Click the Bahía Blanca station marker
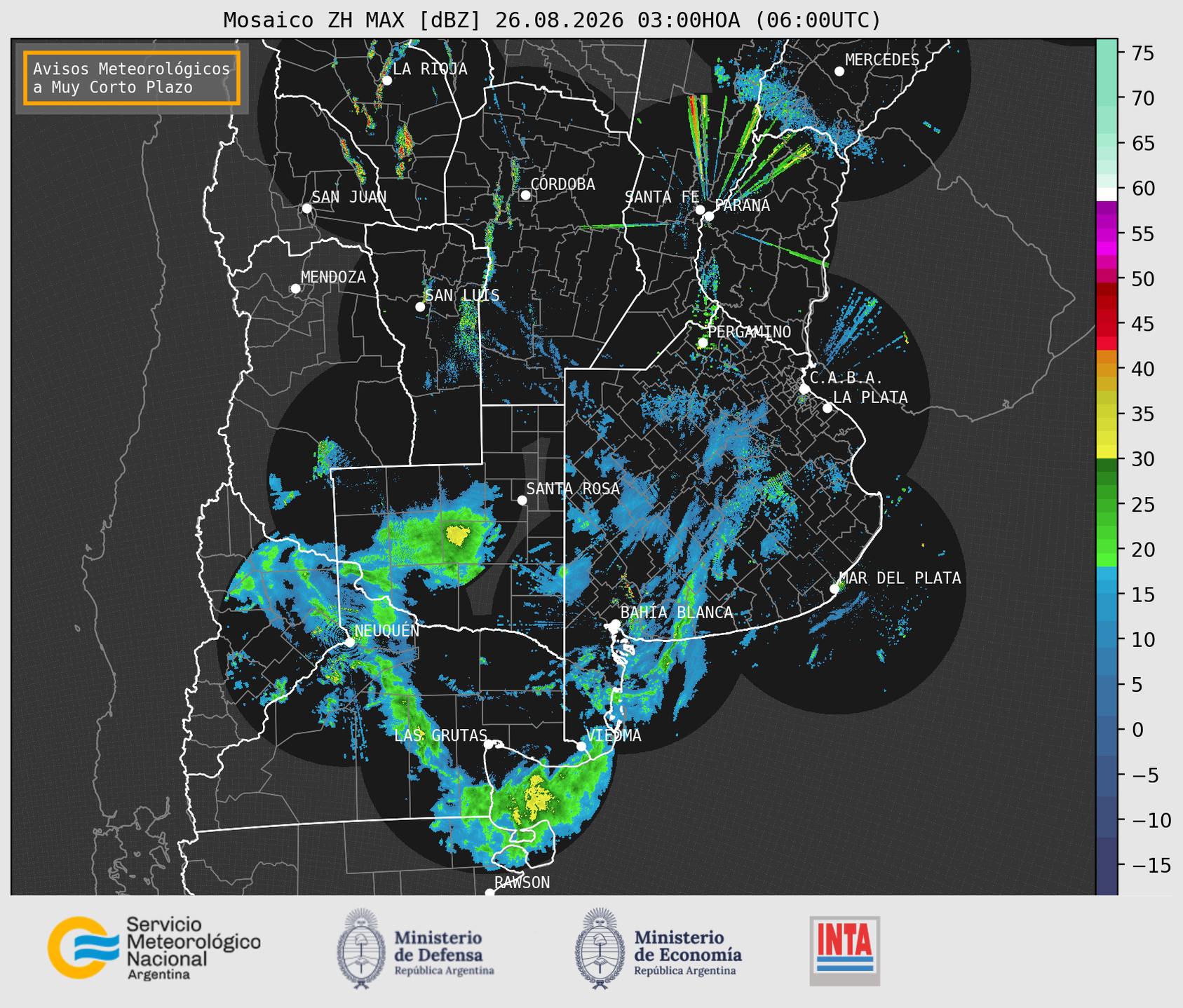Image resolution: width=1183 pixels, height=1008 pixels. (615, 624)
